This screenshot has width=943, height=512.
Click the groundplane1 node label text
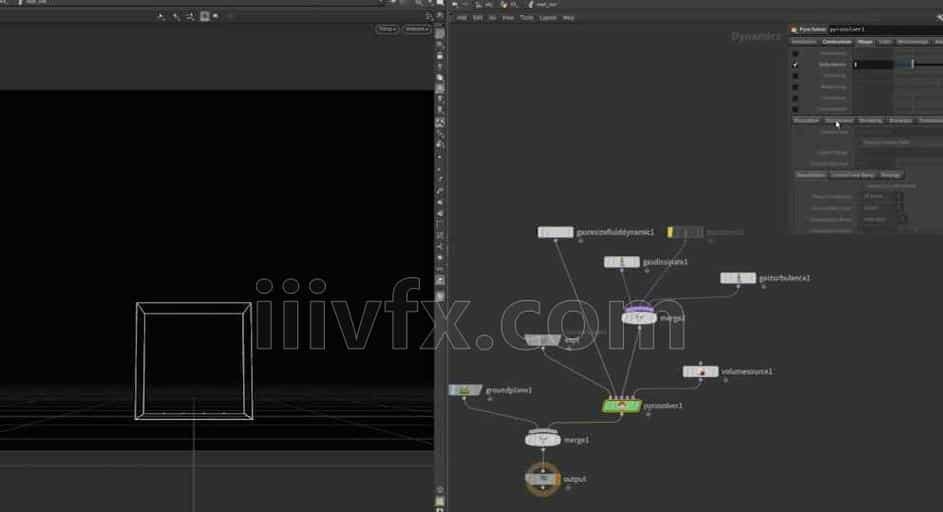click(x=509, y=390)
